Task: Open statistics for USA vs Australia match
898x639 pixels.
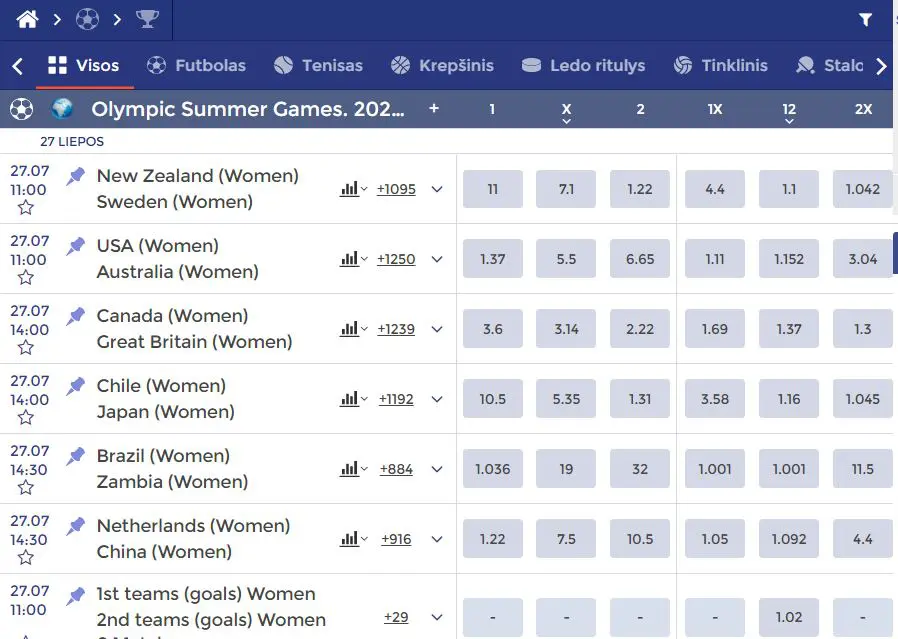Action: tap(353, 259)
